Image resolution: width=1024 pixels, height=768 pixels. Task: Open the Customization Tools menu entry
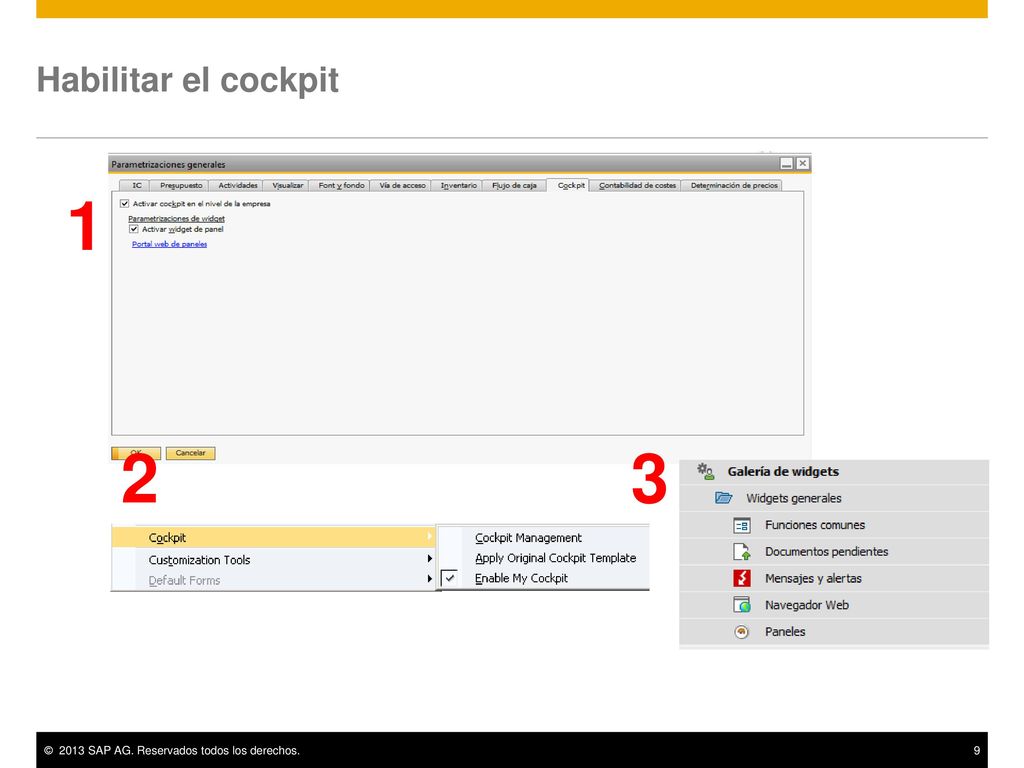click(273, 560)
